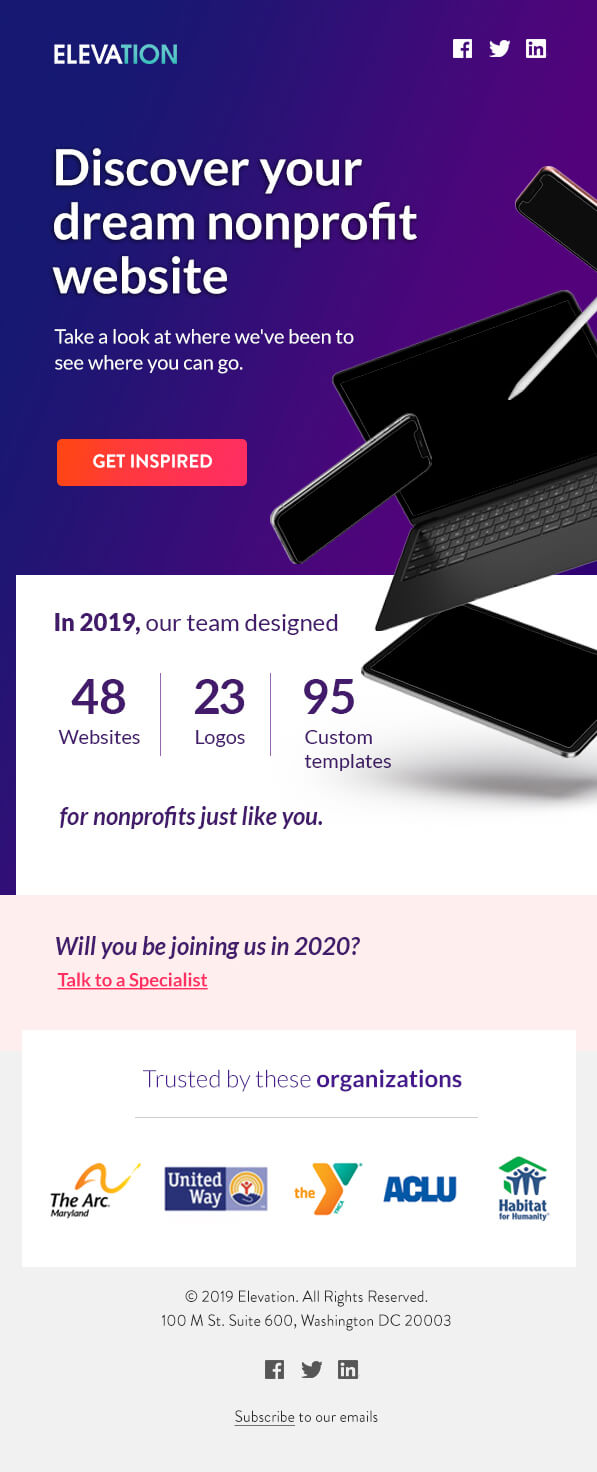Select the Habitat for Humanity logo
Image resolution: width=597 pixels, height=1472 pixels.
coord(524,1189)
